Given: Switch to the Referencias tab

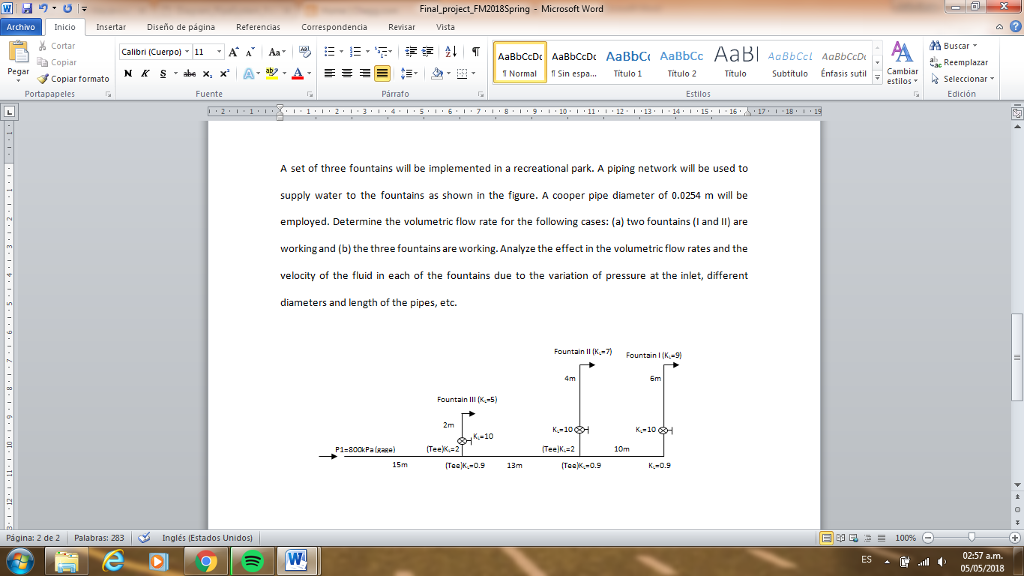Looking at the screenshot, I should click(258, 27).
